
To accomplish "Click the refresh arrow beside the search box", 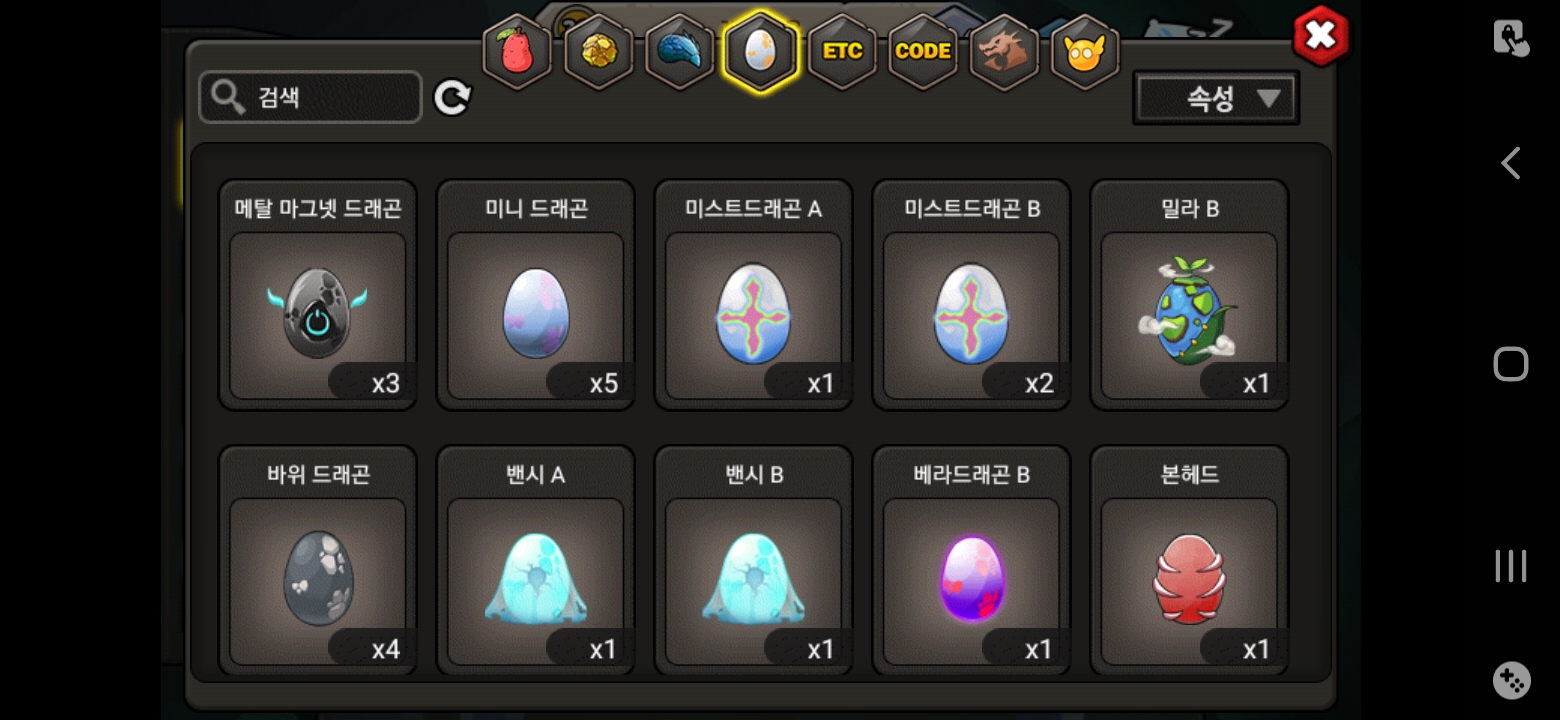I will pyautogui.click(x=452, y=97).
